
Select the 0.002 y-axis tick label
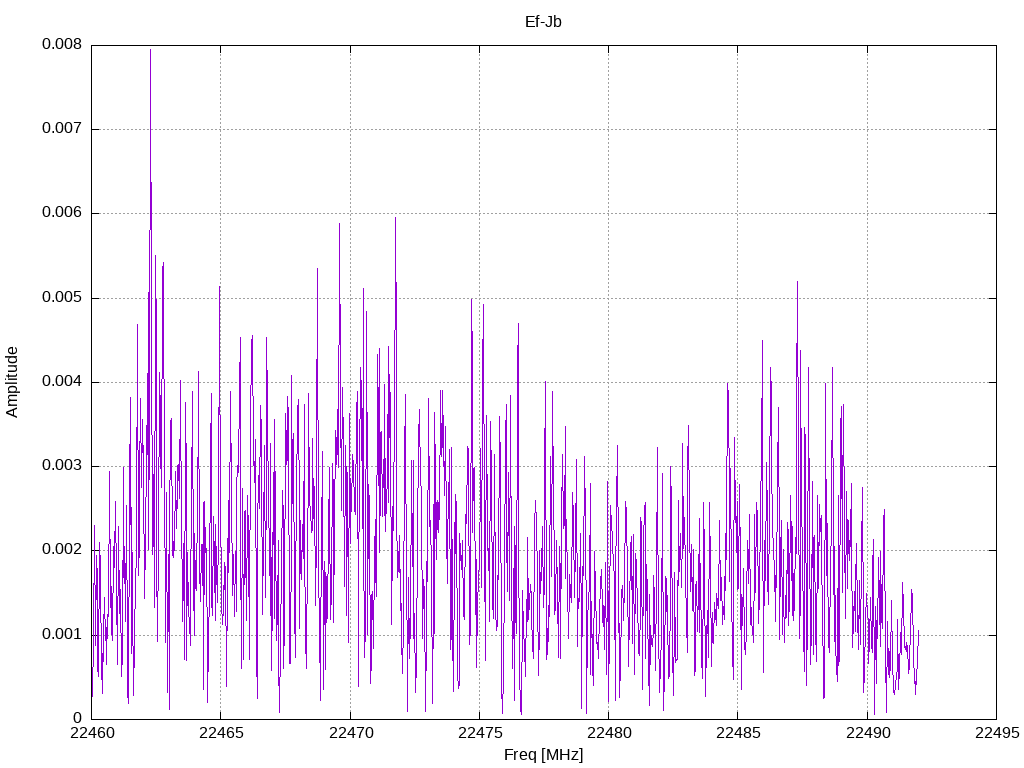pos(62,549)
